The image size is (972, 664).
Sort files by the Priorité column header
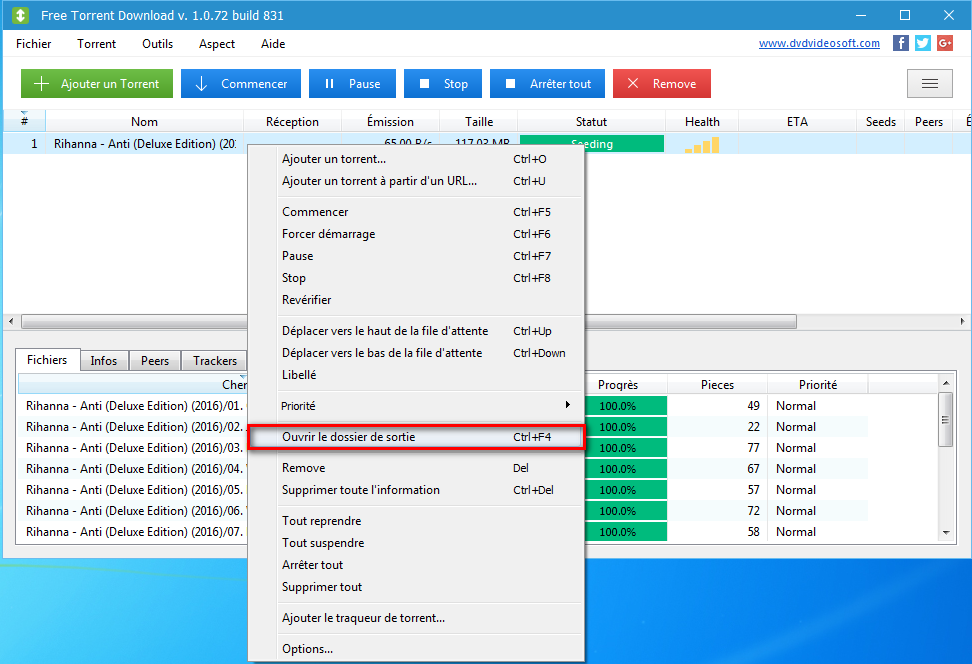[x=818, y=384]
